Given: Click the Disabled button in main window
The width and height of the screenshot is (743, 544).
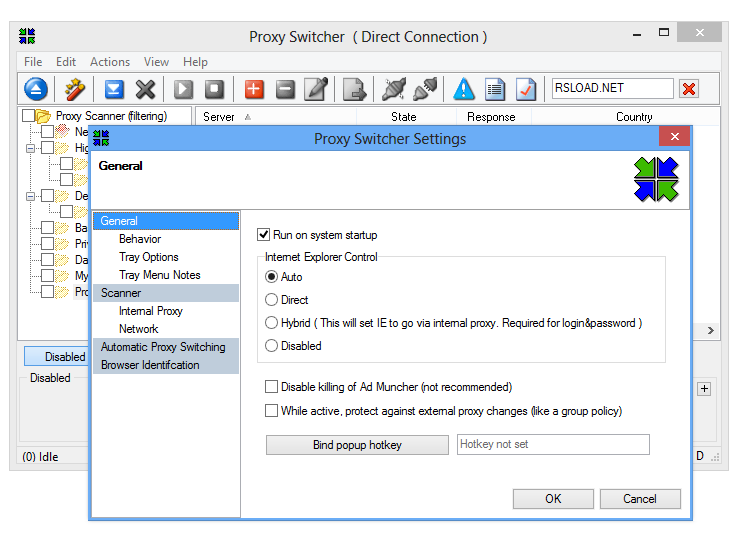Looking at the screenshot, I should pos(56,356).
